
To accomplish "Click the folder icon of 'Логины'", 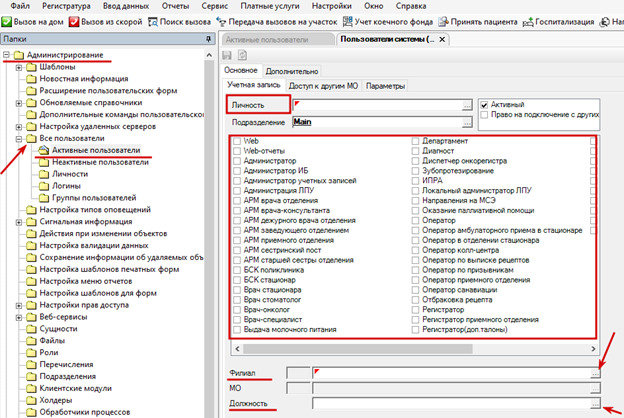I will [44, 186].
